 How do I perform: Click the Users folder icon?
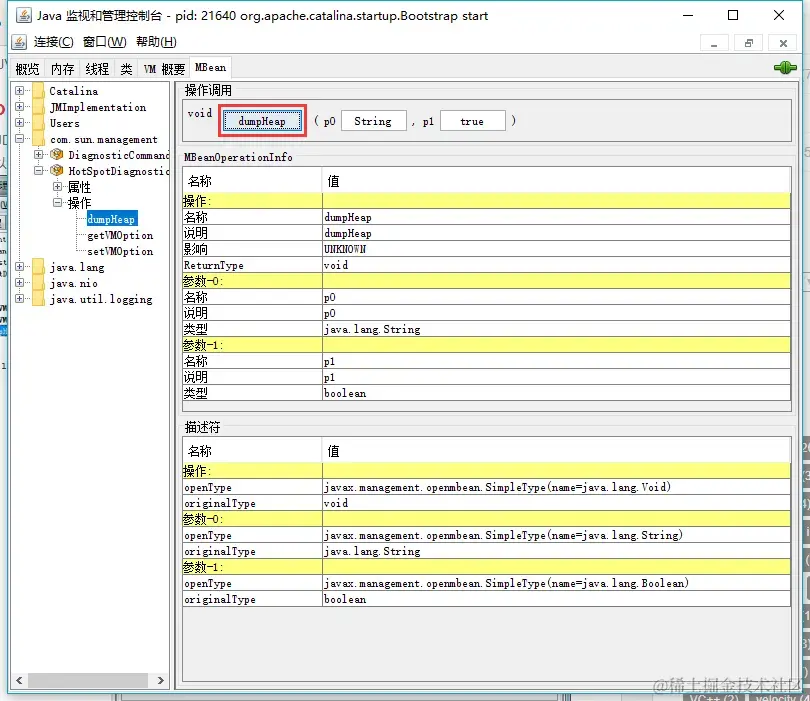38,123
